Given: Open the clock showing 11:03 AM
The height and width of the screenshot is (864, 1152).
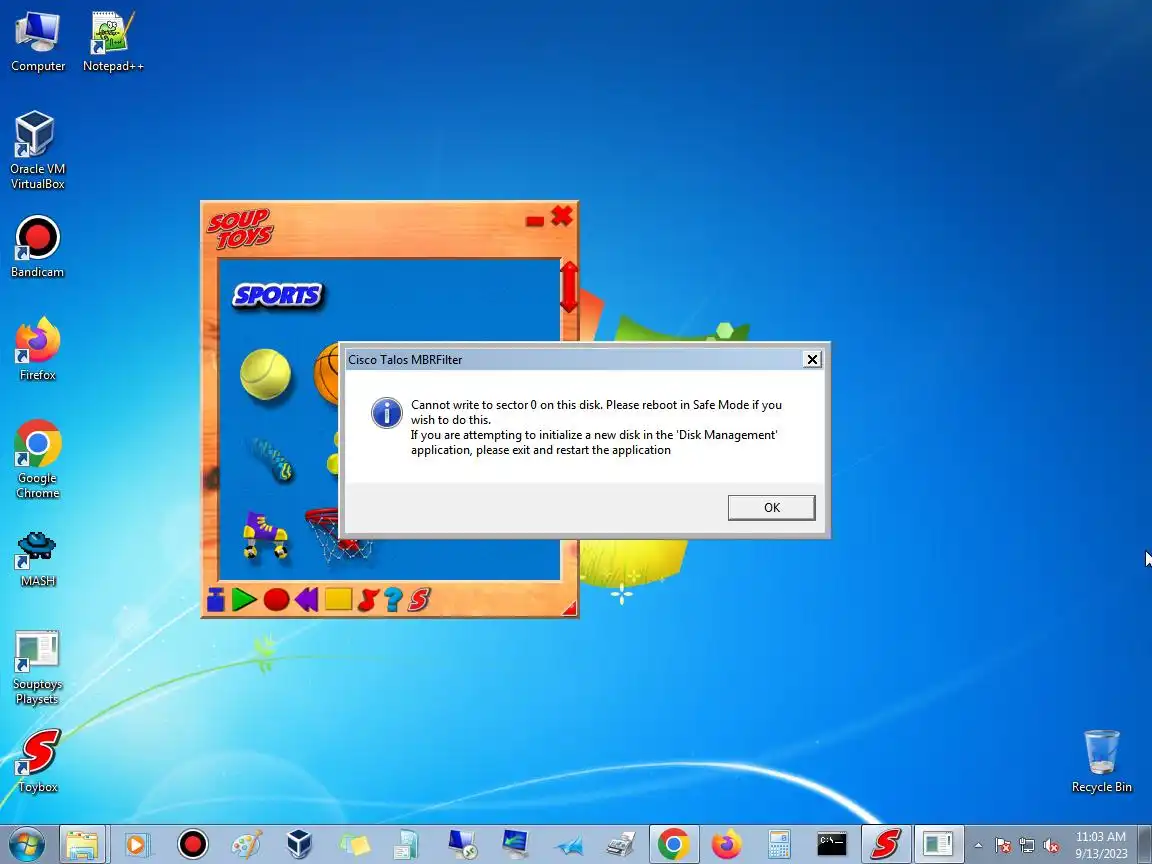Looking at the screenshot, I should (x=1101, y=845).
